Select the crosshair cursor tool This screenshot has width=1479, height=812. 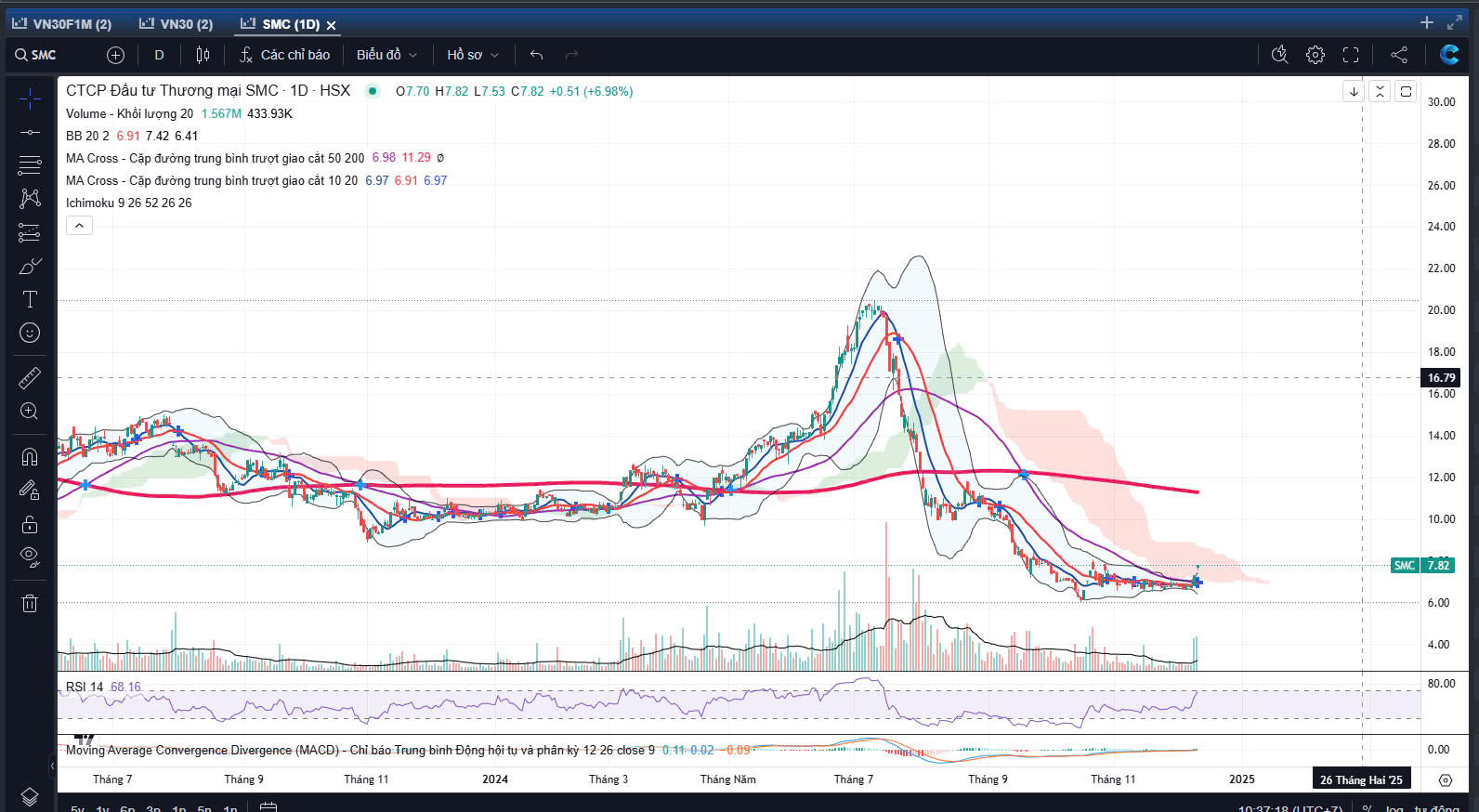click(x=30, y=98)
